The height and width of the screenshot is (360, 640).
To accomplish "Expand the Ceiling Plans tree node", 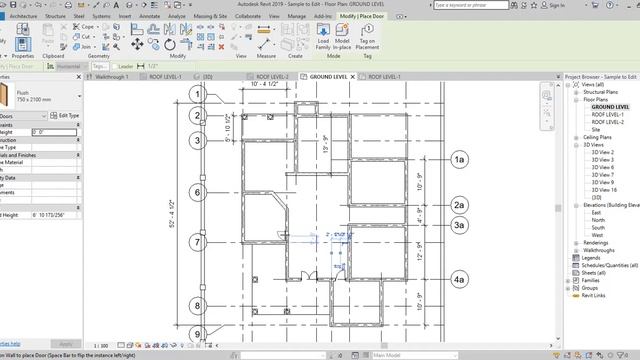I will pos(576,138).
